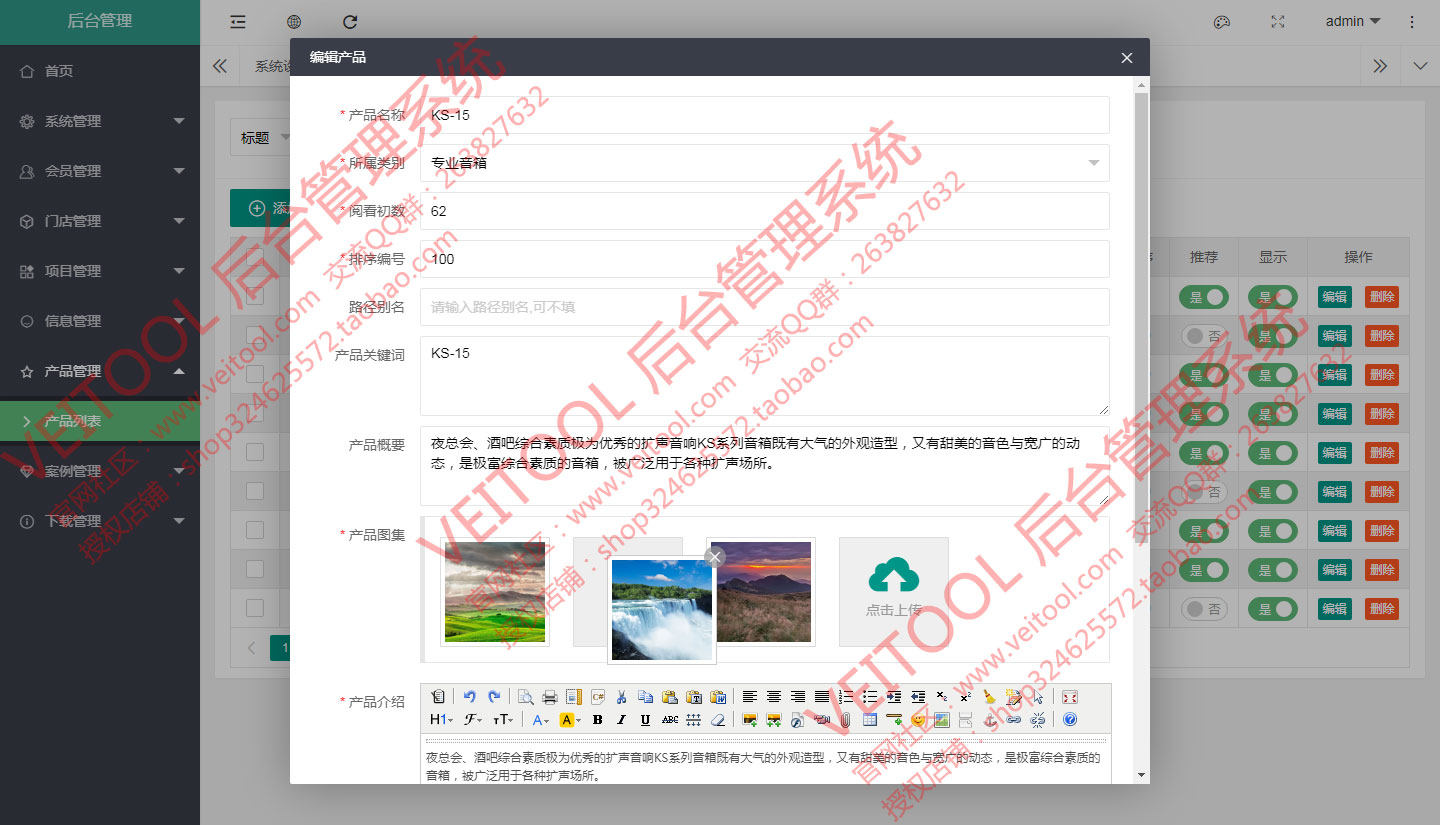The height and width of the screenshot is (825, 1440).
Task: Toggle HTML source view in editor
Action: pyautogui.click(x=438, y=697)
